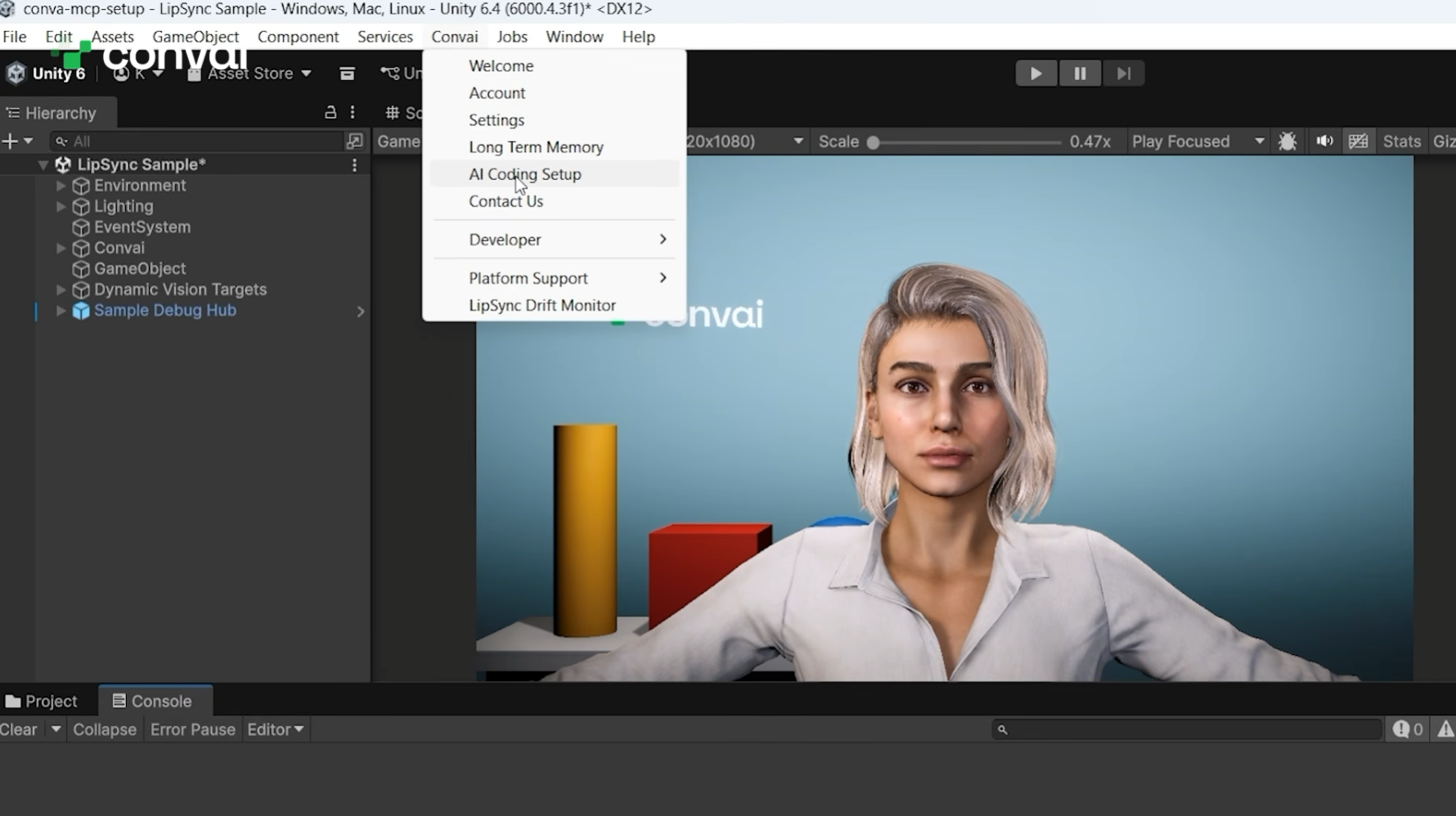Click the Game view Scale slider handle
This screenshot has height=816, width=1456.
(874, 142)
